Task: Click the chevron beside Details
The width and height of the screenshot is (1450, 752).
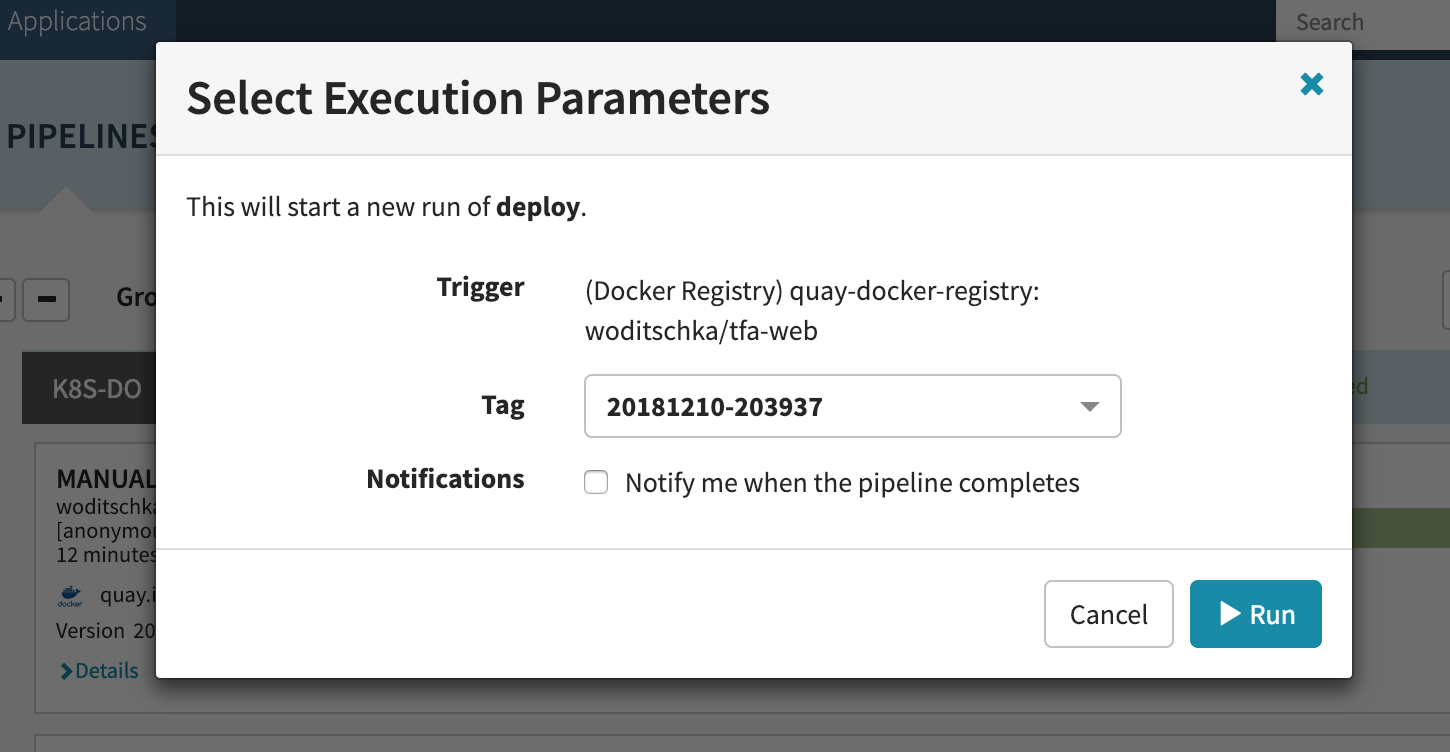Action: [66, 671]
